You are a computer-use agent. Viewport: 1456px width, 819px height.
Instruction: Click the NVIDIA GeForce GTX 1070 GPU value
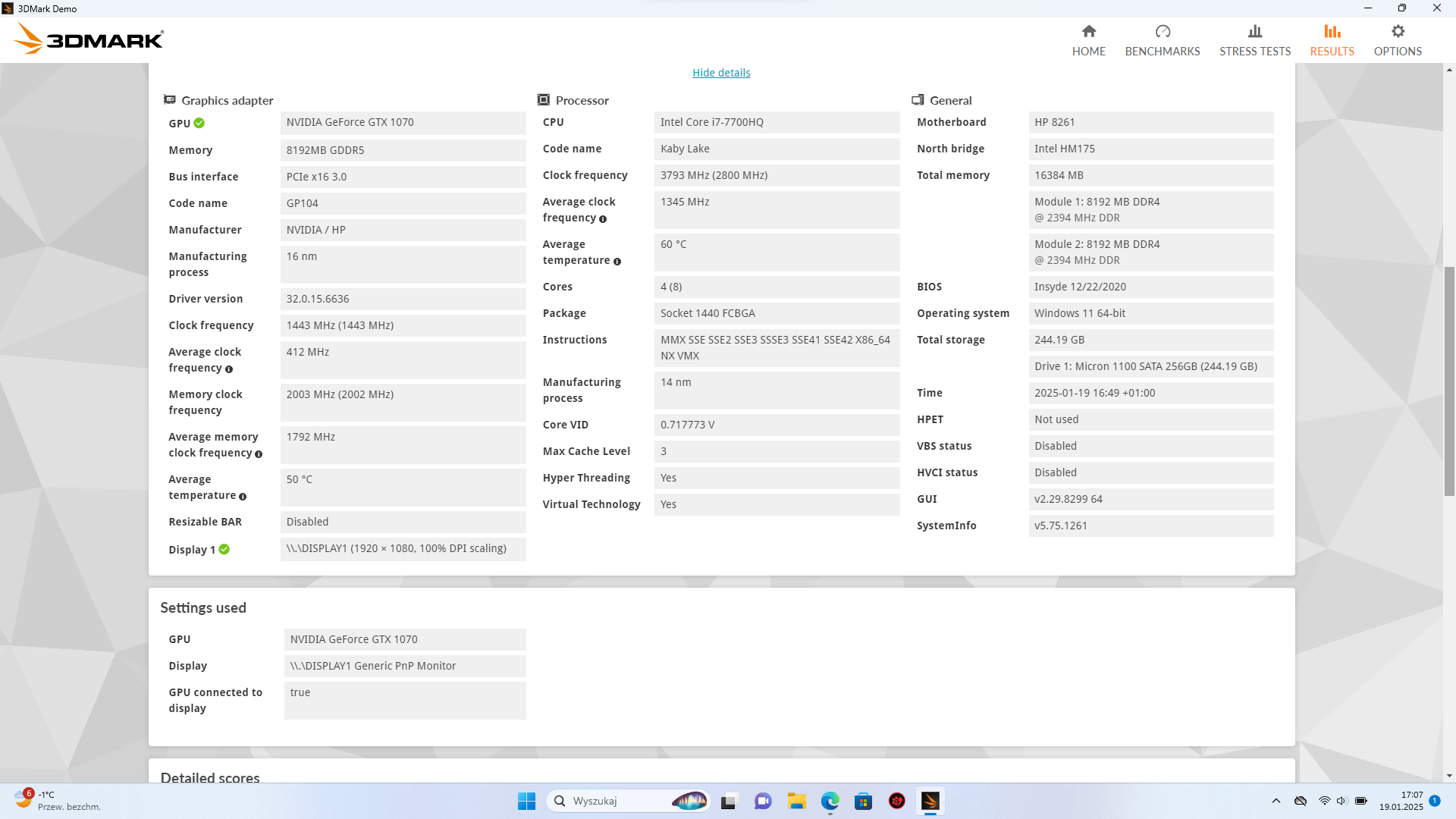(x=403, y=123)
